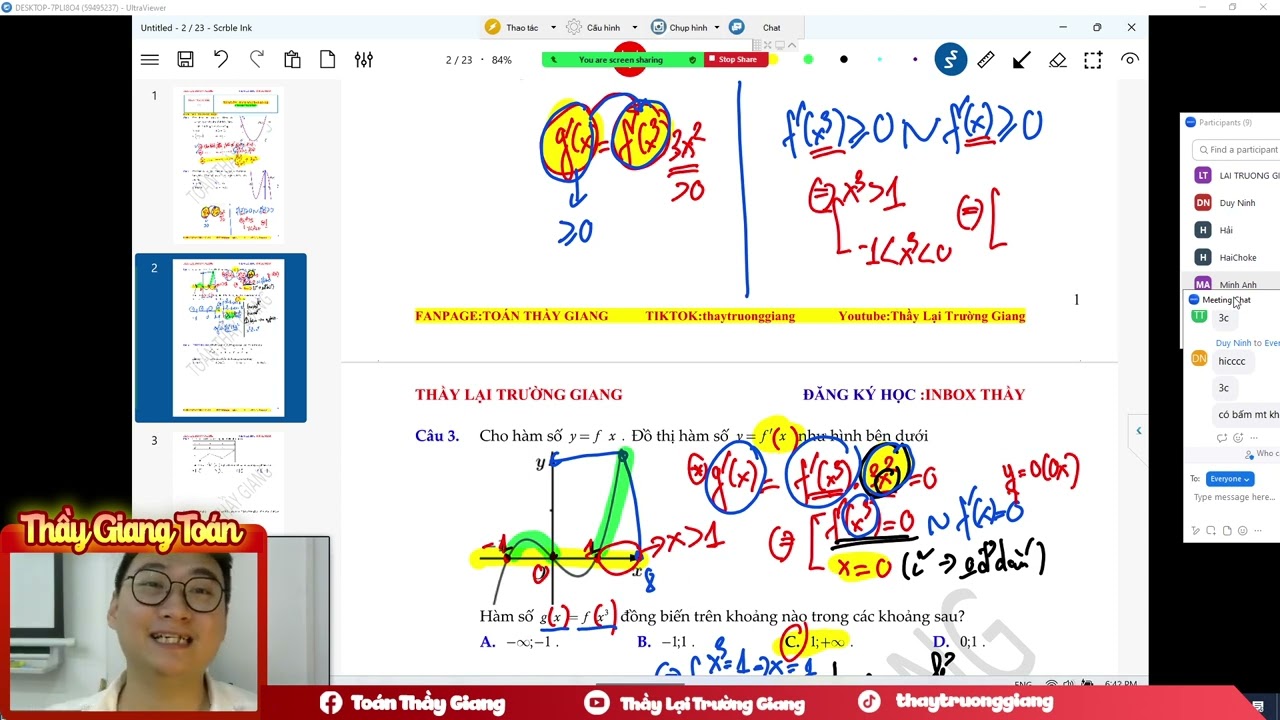Choose the arrow pointer tool
Image resolution: width=1280 pixels, height=720 pixels.
1022,60
